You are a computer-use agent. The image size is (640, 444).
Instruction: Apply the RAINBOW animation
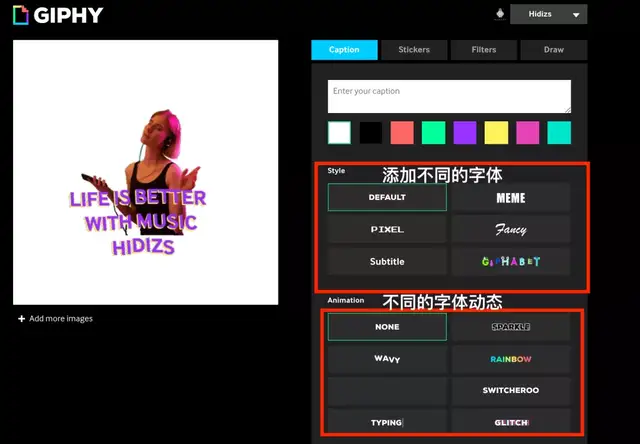click(x=511, y=359)
